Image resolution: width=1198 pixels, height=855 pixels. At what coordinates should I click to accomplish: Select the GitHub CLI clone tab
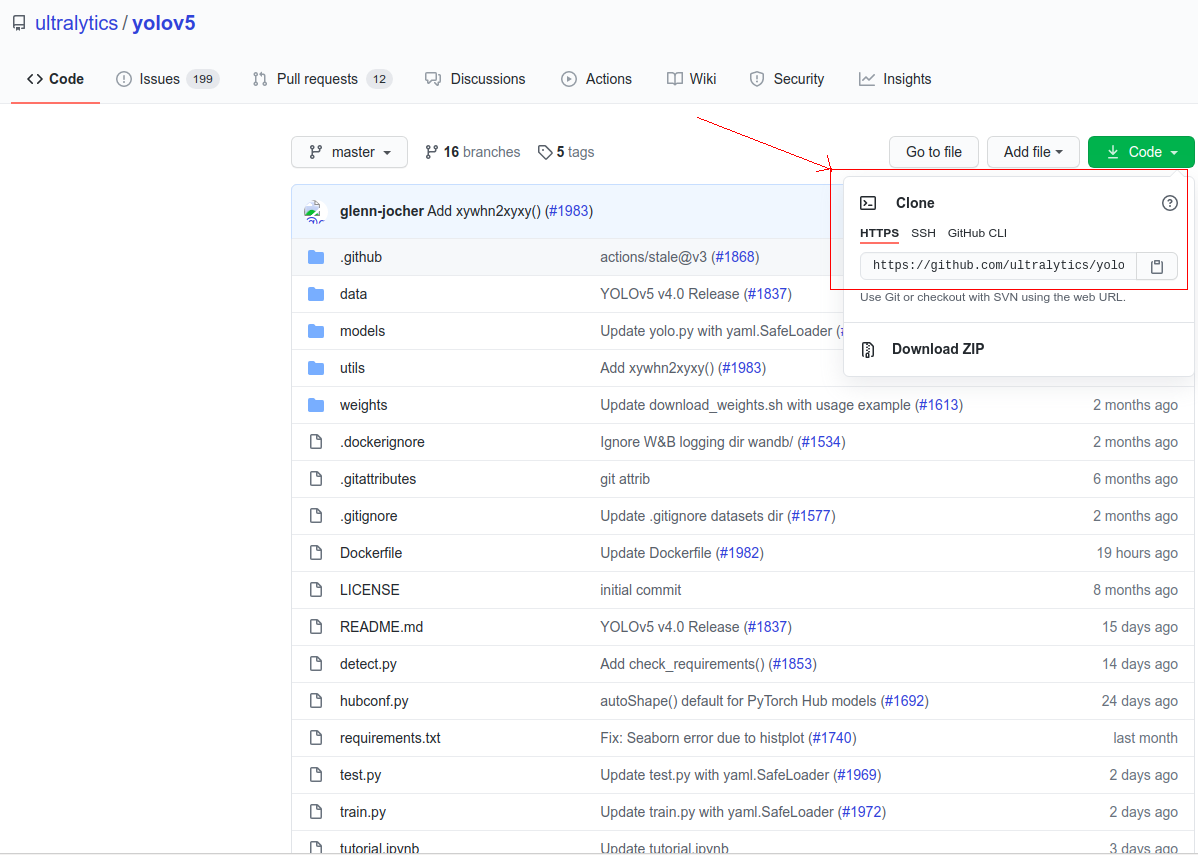click(977, 233)
